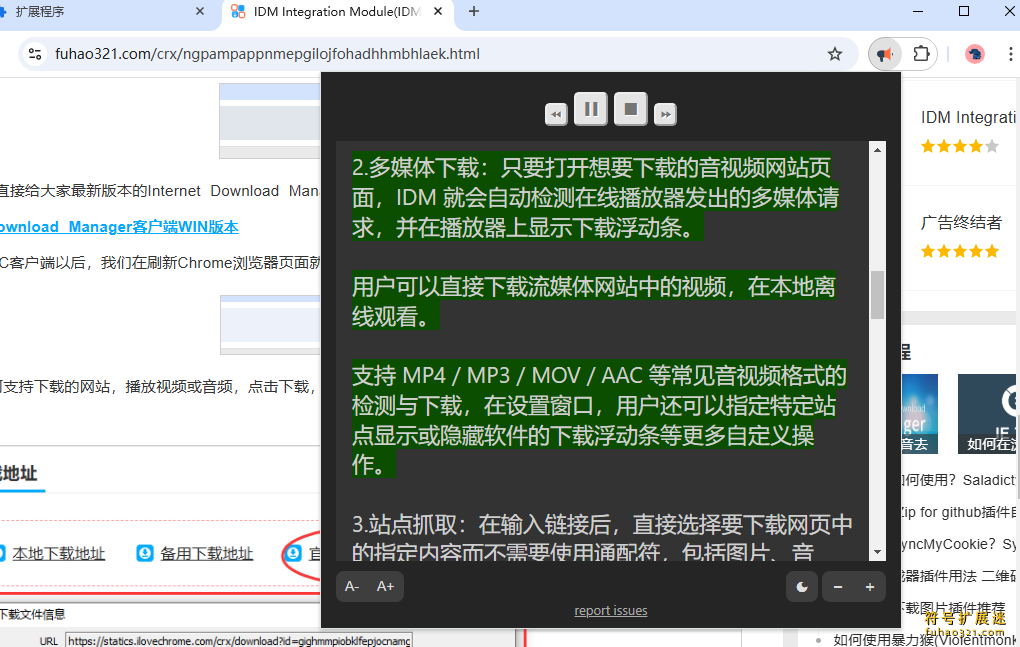Close the 扩展程序 tab
1020x647 pixels.
click(x=200, y=11)
